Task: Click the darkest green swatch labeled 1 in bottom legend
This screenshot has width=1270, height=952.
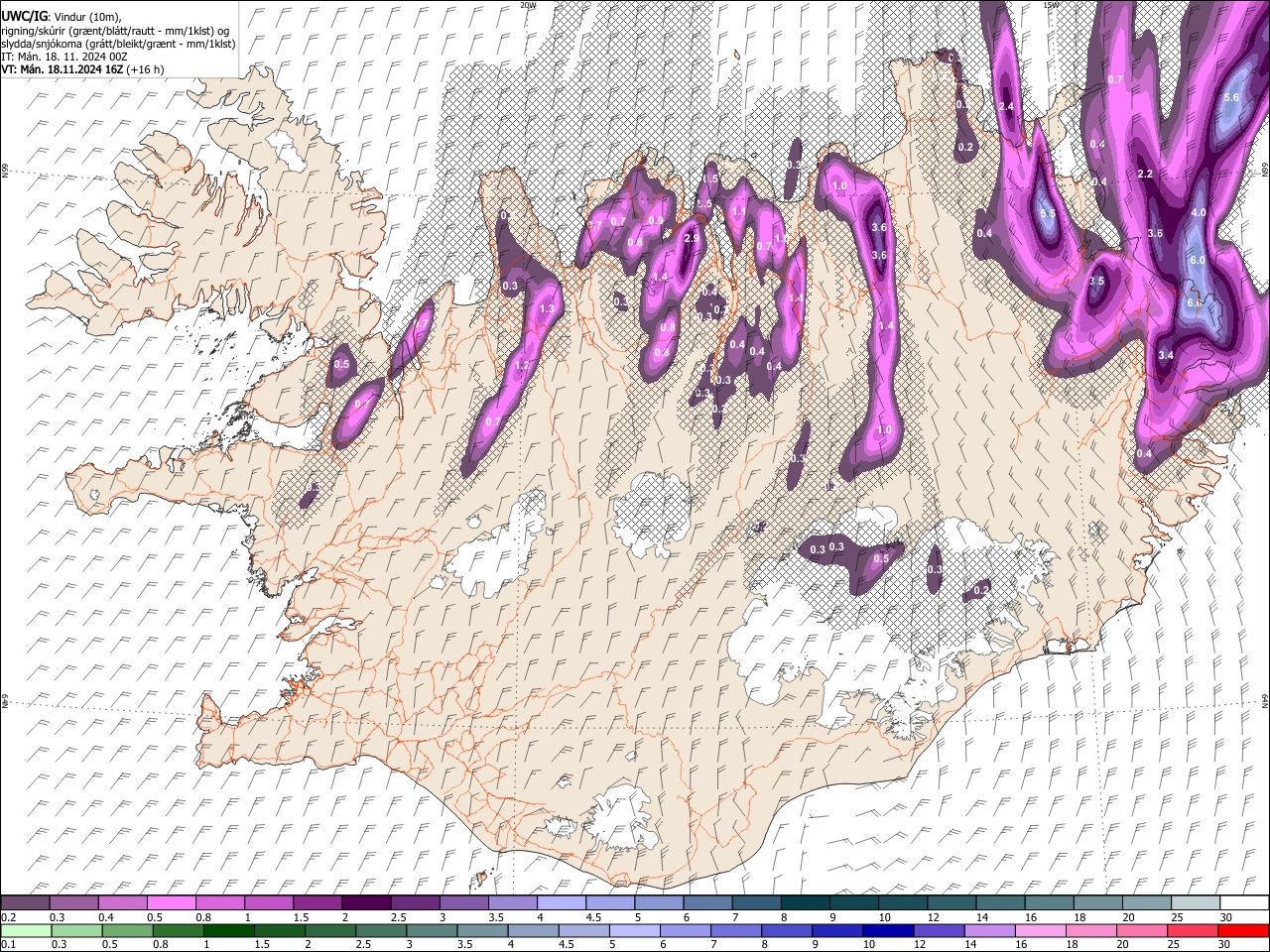Action: [x=228, y=931]
